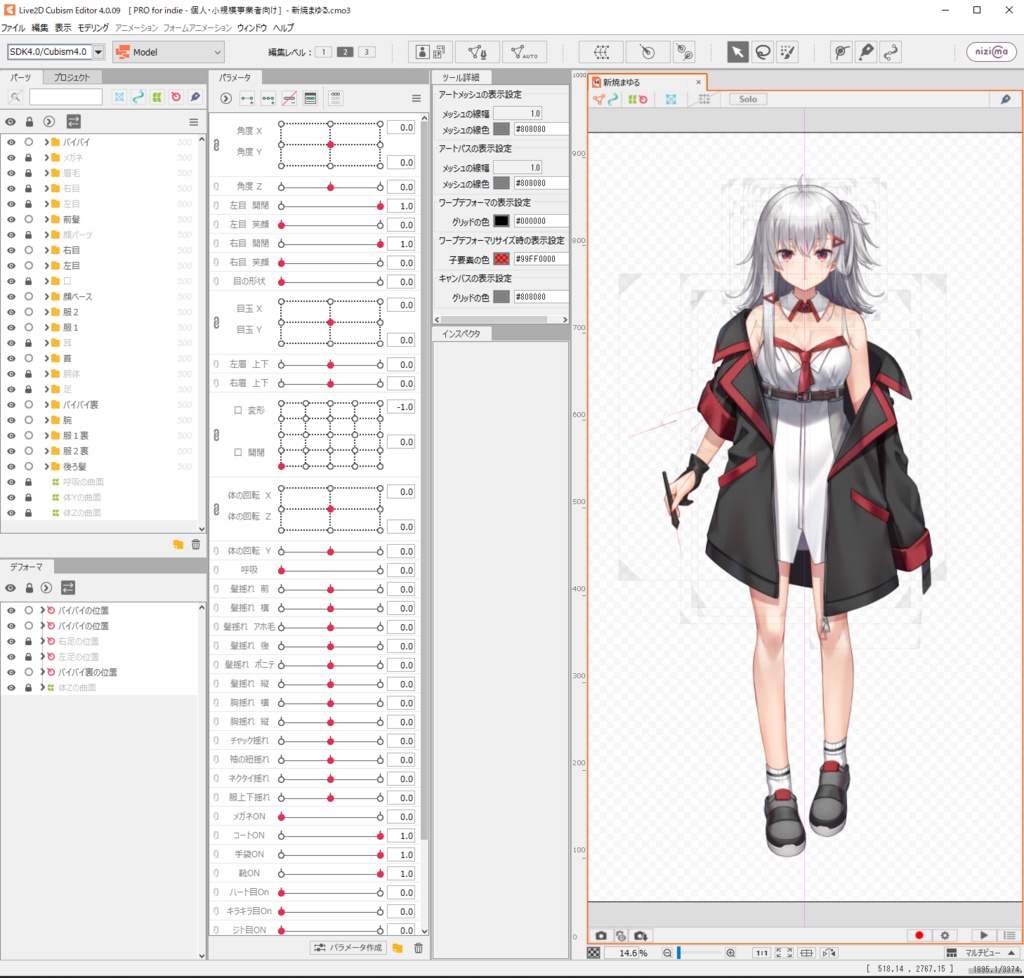Open the settings gear below the canvas
Screen dimensions: 1024x978
click(x=944, y=935)
